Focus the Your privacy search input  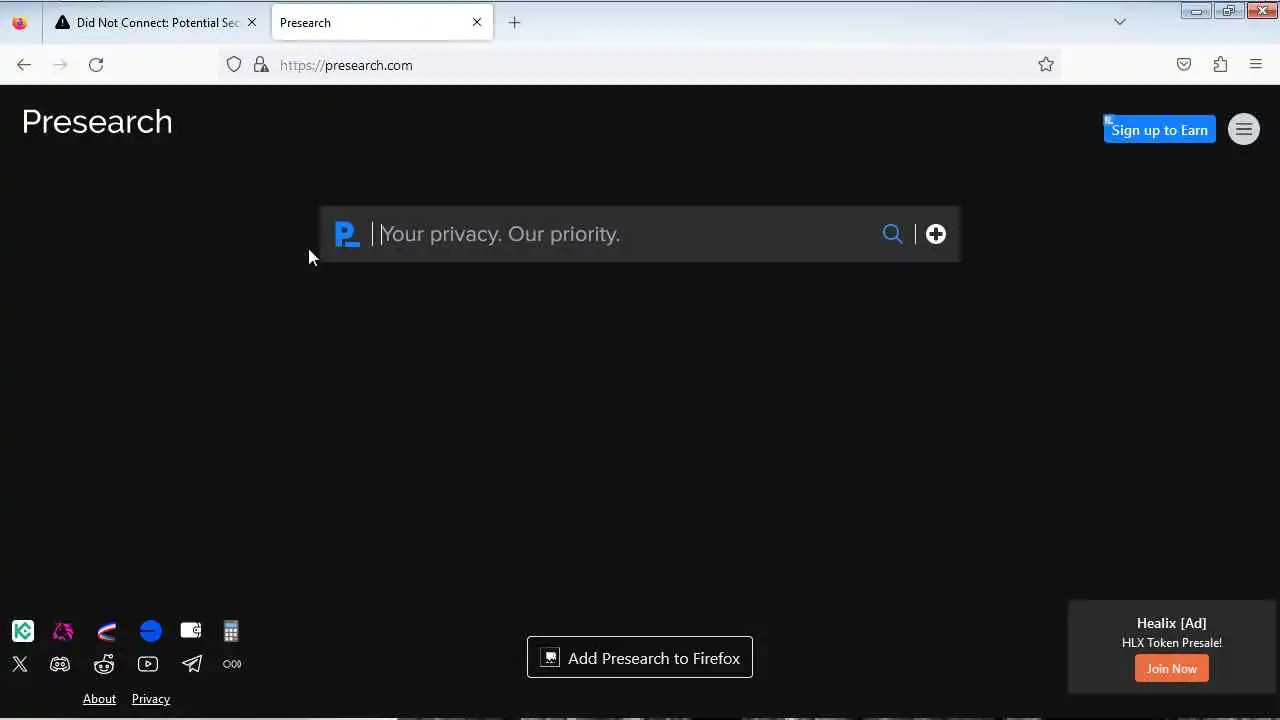tap(625, 234)
